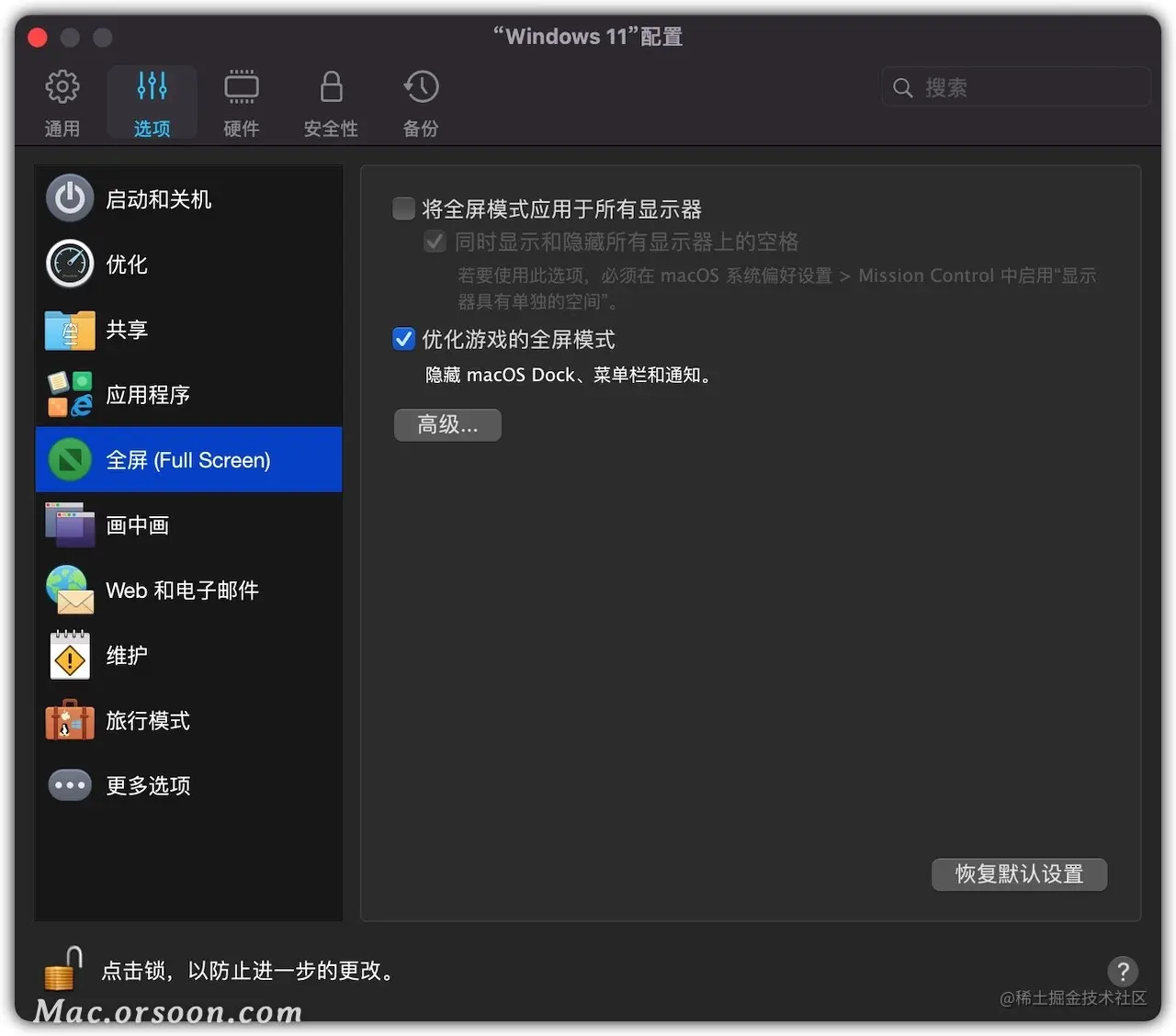Select 优化 in the sidebar
The width and height of the screenshot is (1176, 1036).
[188, 265]
